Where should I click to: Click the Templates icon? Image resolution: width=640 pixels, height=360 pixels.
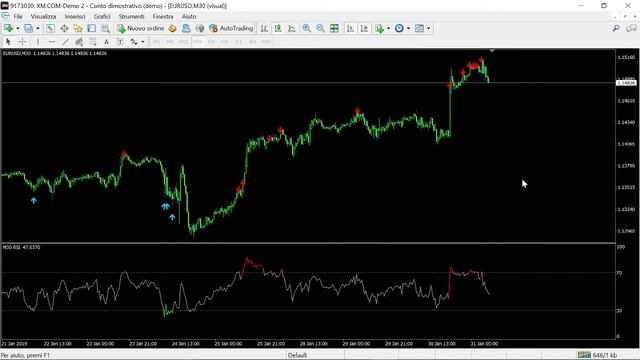tap(419, 28)
